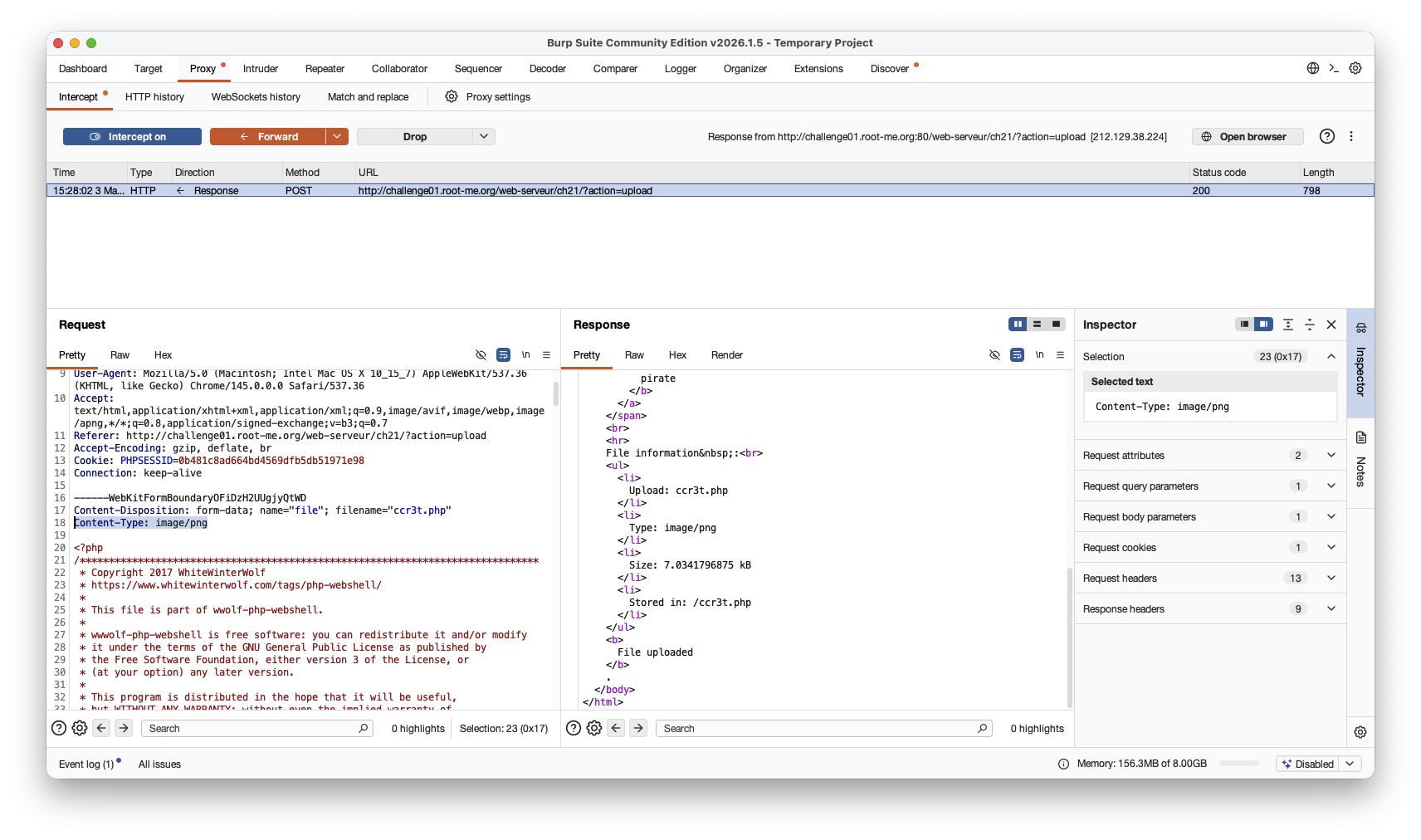Toggle hide non-printable characters in Request panel
1421x840 pixels.
pyautogui.click(x=481, y=354)
